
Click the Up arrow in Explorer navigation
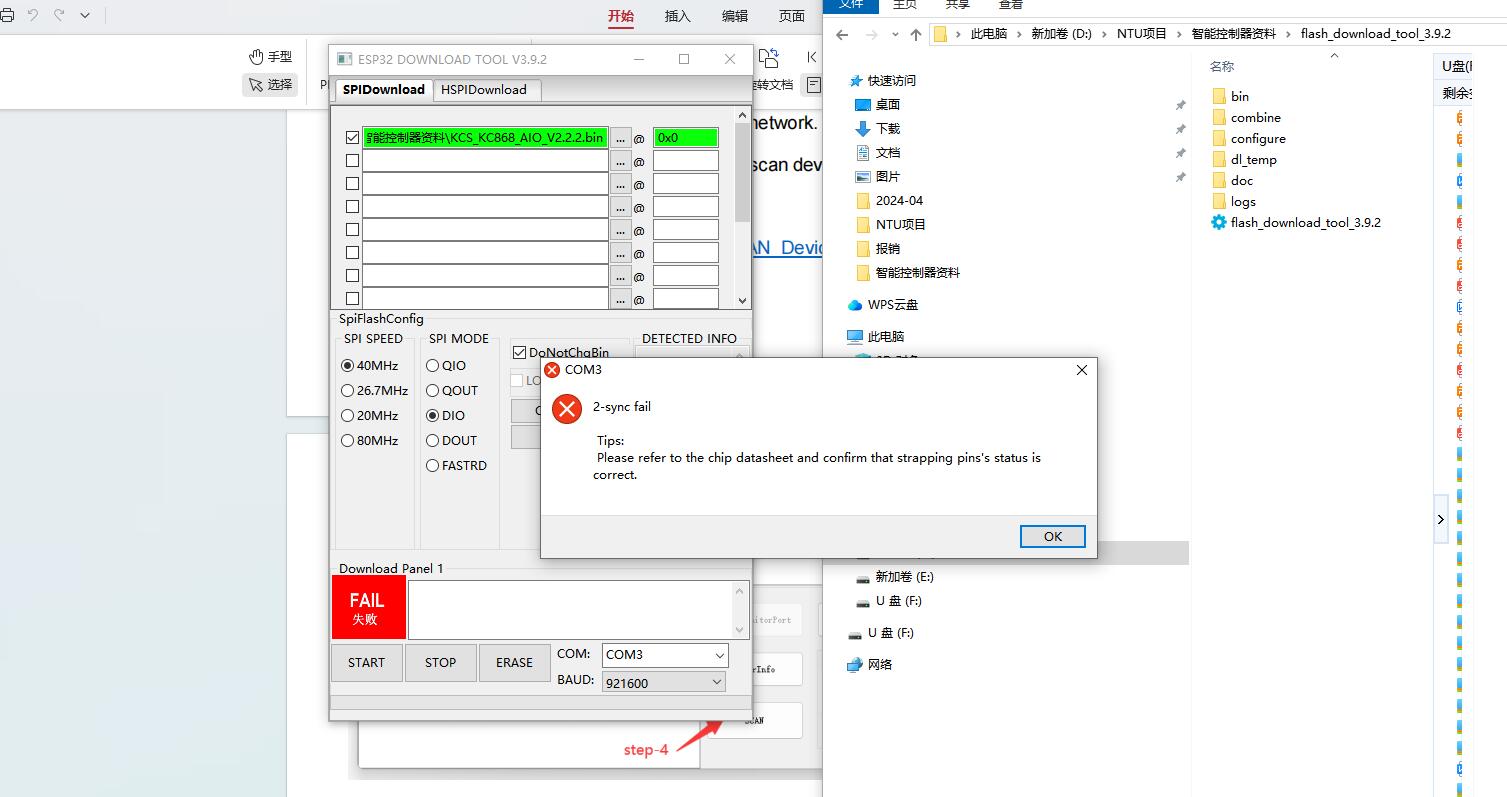(x=916, y=34)
